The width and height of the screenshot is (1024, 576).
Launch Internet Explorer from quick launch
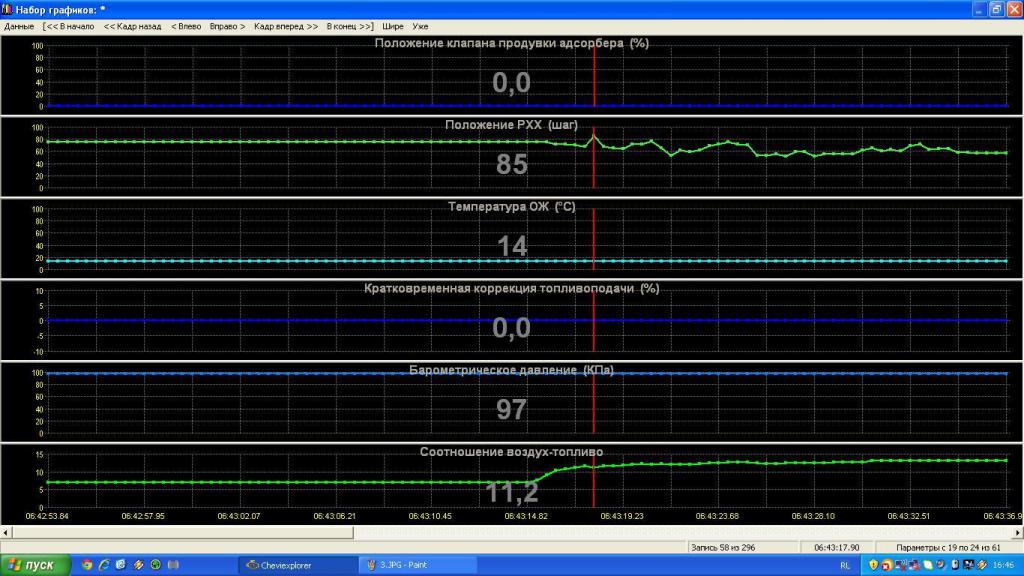pos(104,565)
